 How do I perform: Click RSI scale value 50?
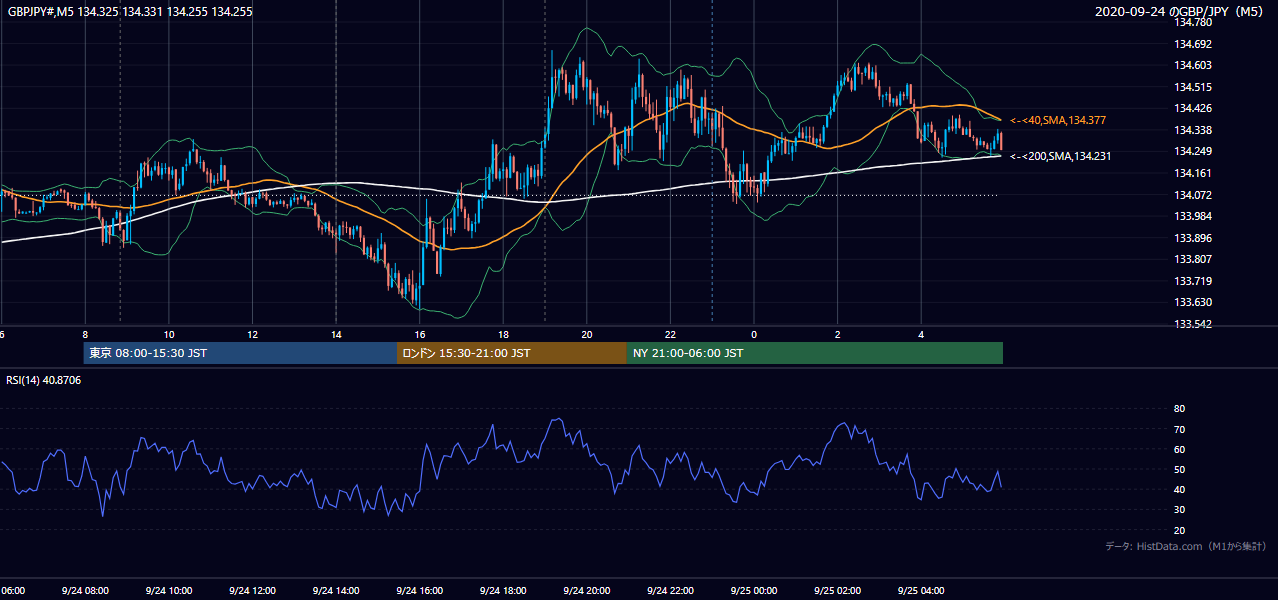coord(1180,469)
